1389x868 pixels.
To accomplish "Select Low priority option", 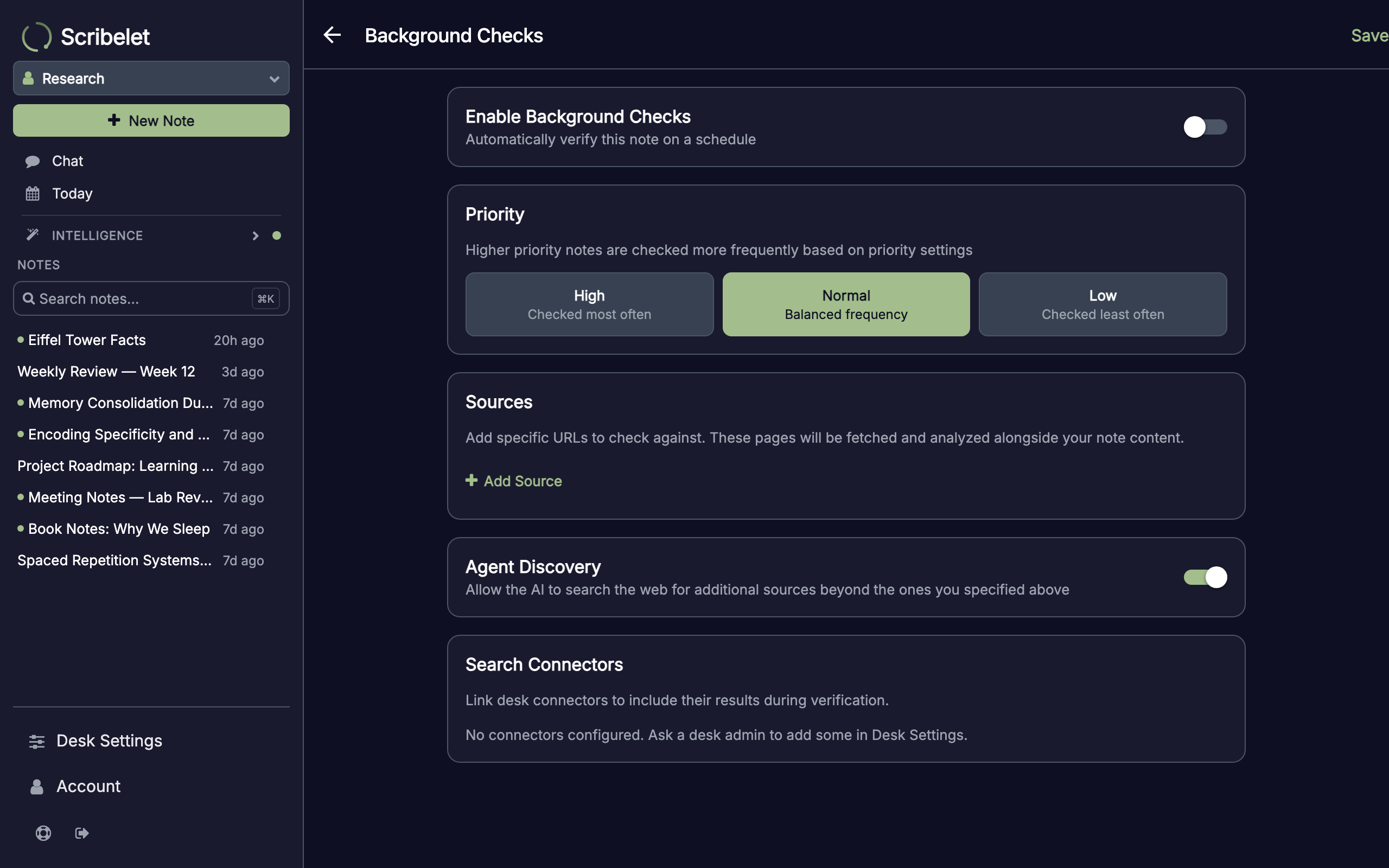I will [x=1103, y=304].
